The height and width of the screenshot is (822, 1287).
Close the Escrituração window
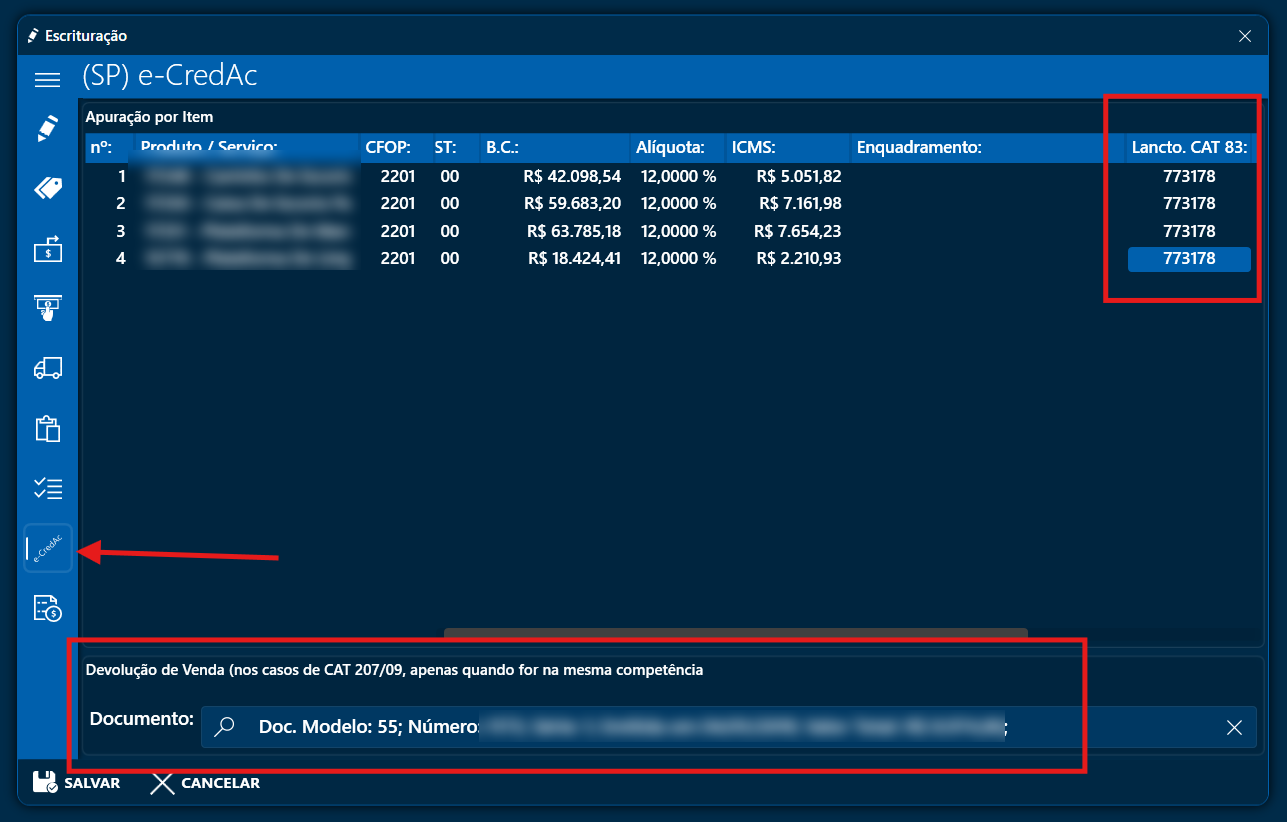[1244, 36]
